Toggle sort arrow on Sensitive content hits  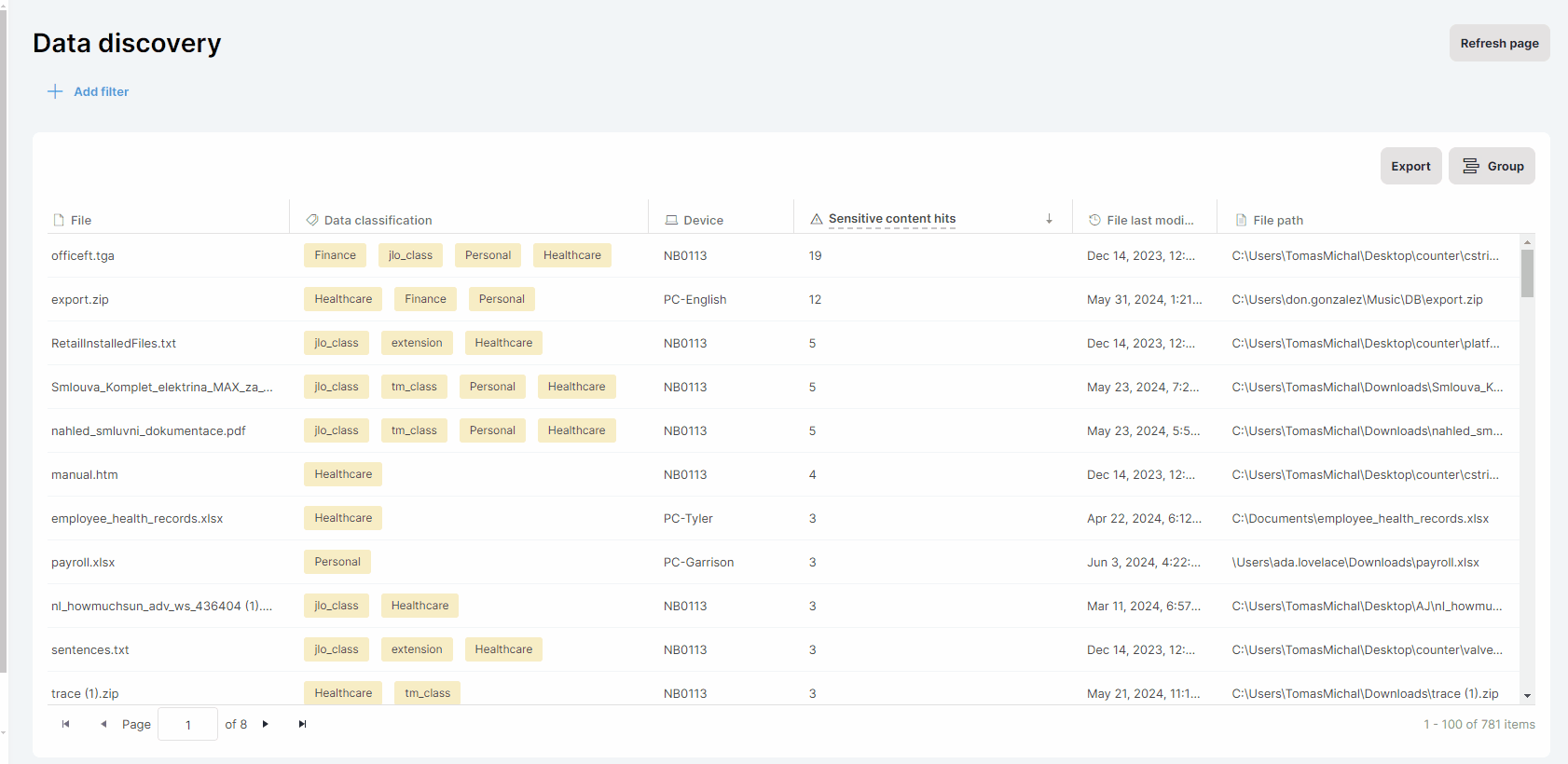point(1049,219)
